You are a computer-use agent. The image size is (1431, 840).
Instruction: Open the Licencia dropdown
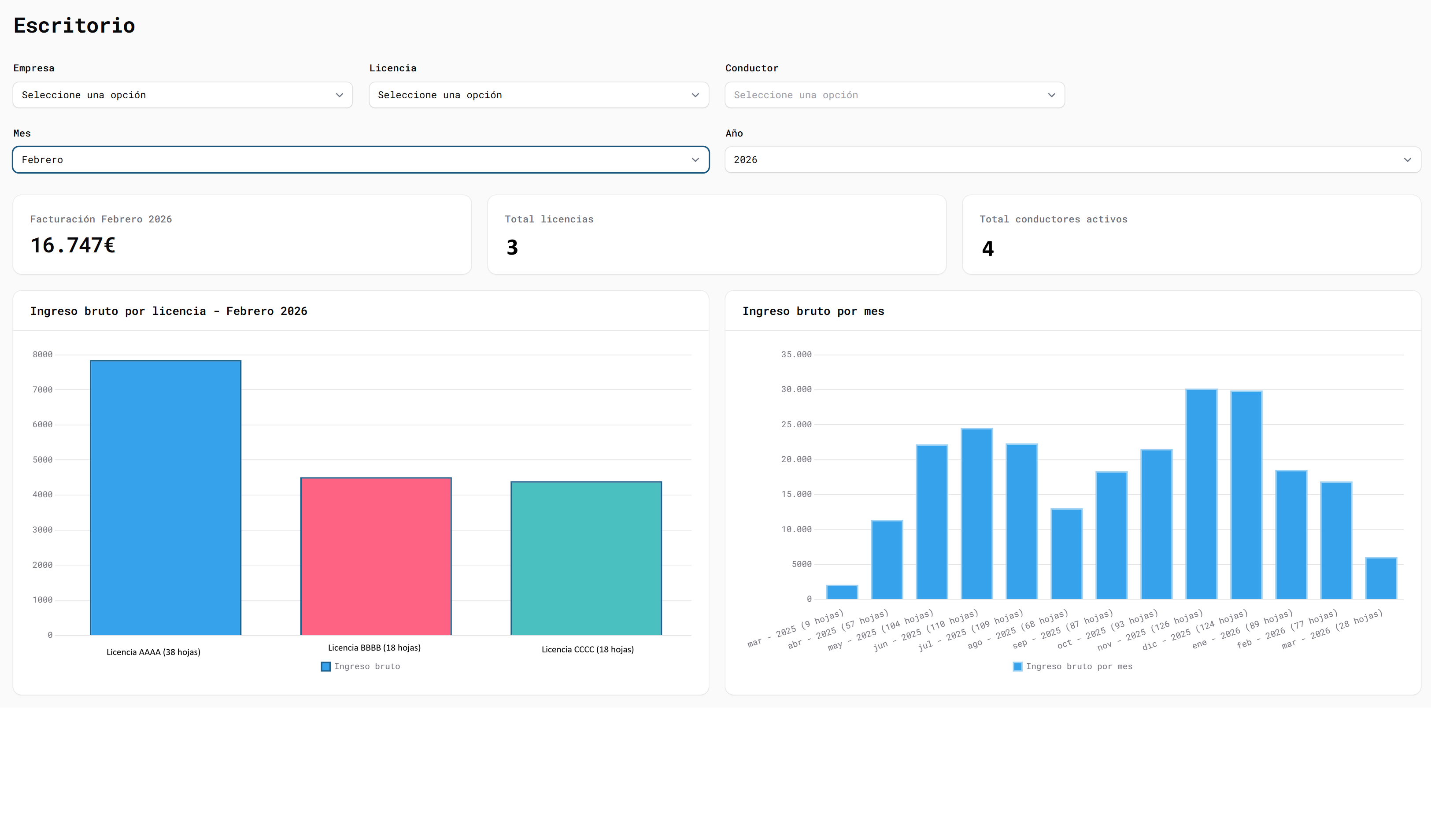click(x=538, y=95)
